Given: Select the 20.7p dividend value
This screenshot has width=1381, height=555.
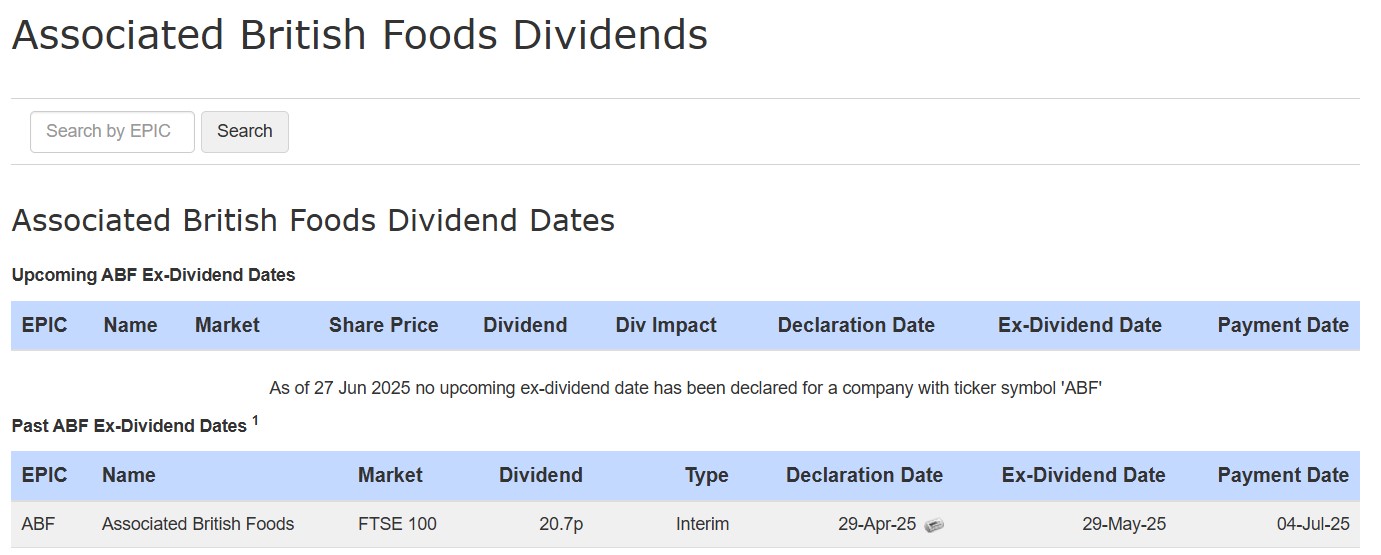Looking at the screenshot, I should [560, 524].
